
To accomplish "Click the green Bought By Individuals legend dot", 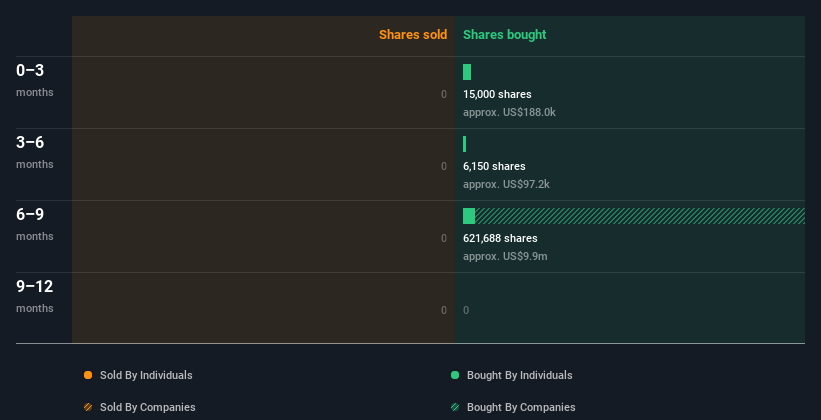I will [x=455, y=375].
